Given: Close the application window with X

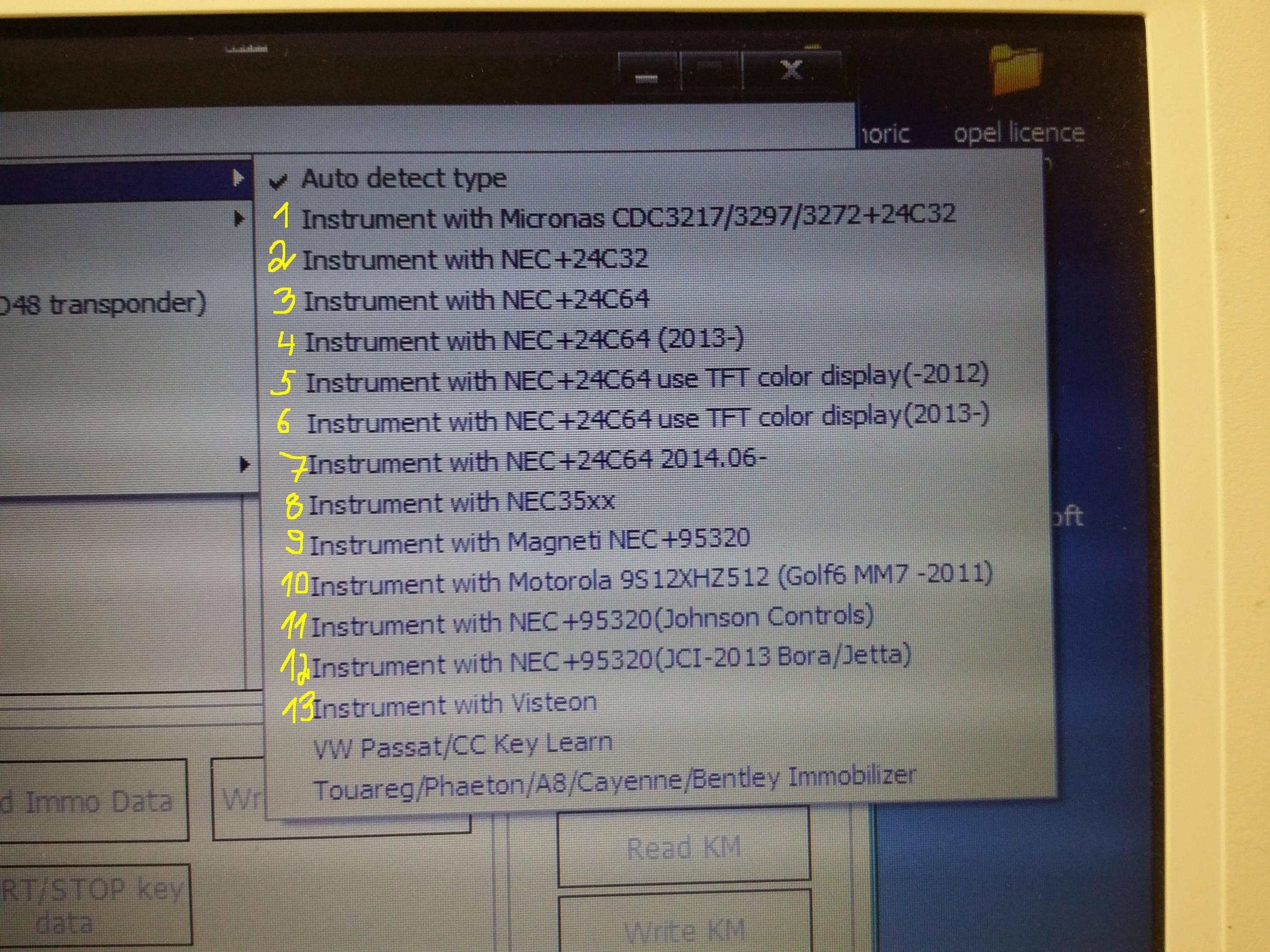Looking at the screenshot, I should click(792, 71).
